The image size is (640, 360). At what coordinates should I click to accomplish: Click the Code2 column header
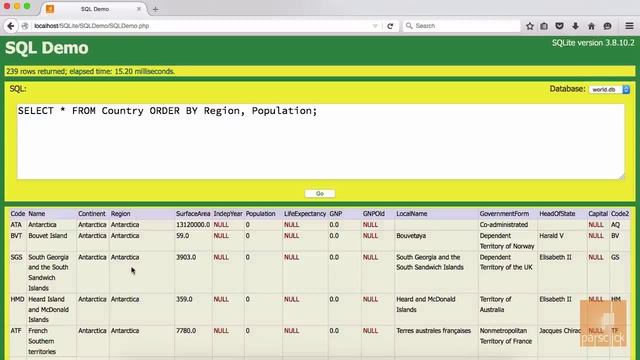click(x=620, y=213)
